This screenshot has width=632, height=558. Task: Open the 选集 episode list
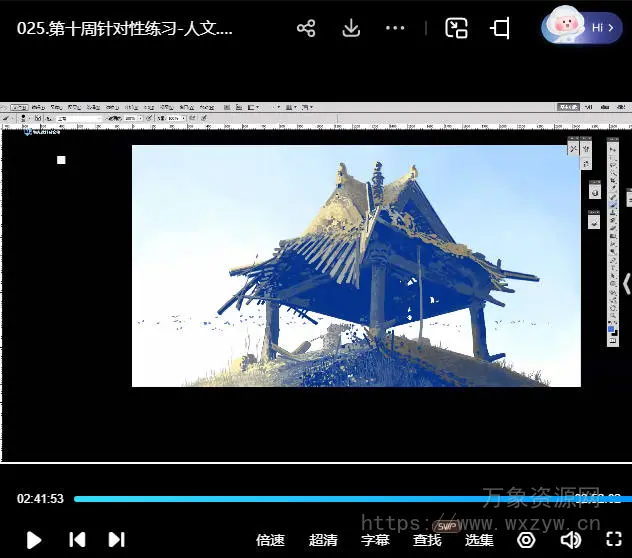point(479,540)
